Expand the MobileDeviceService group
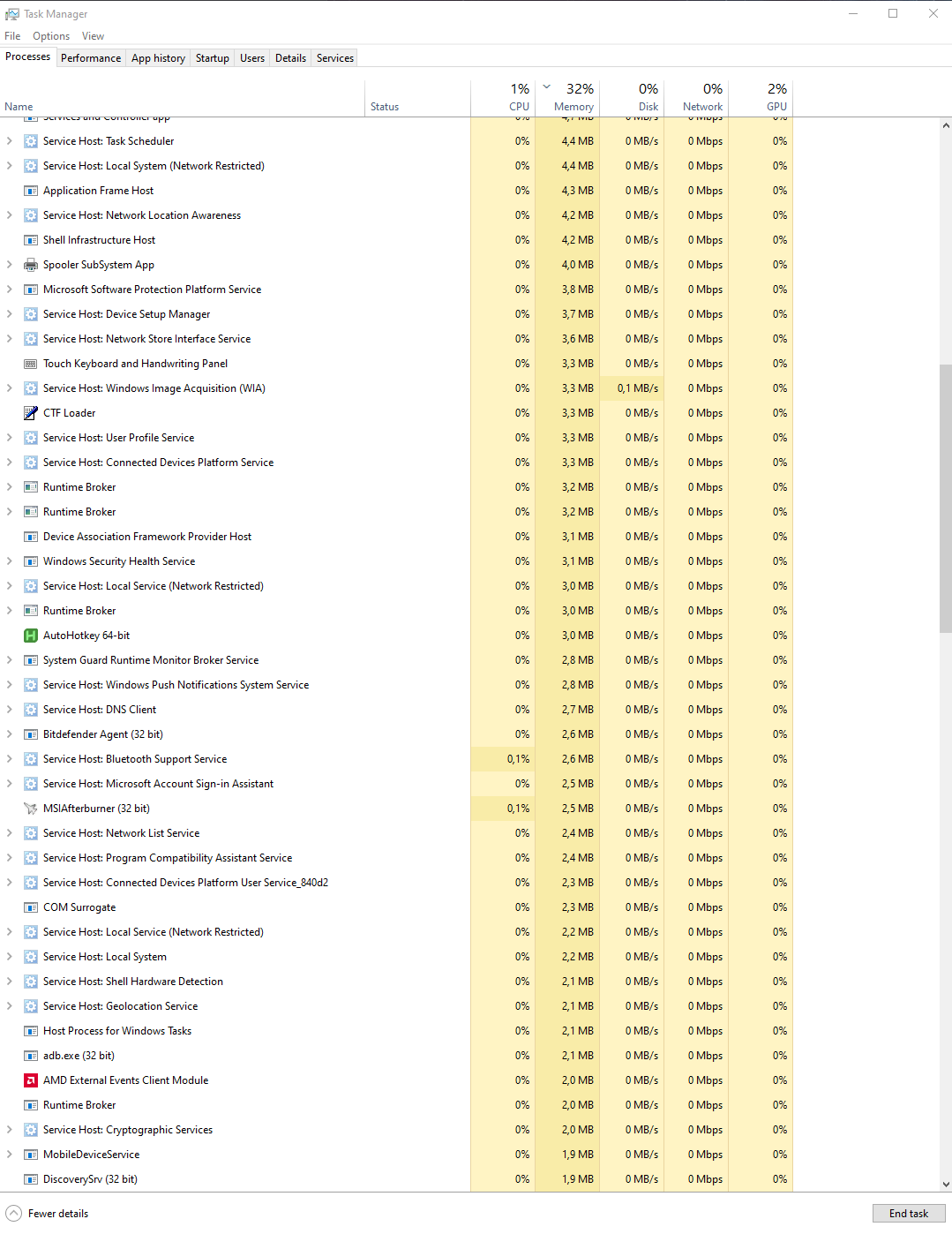The image size is (952, 1234). (10, 1155)
